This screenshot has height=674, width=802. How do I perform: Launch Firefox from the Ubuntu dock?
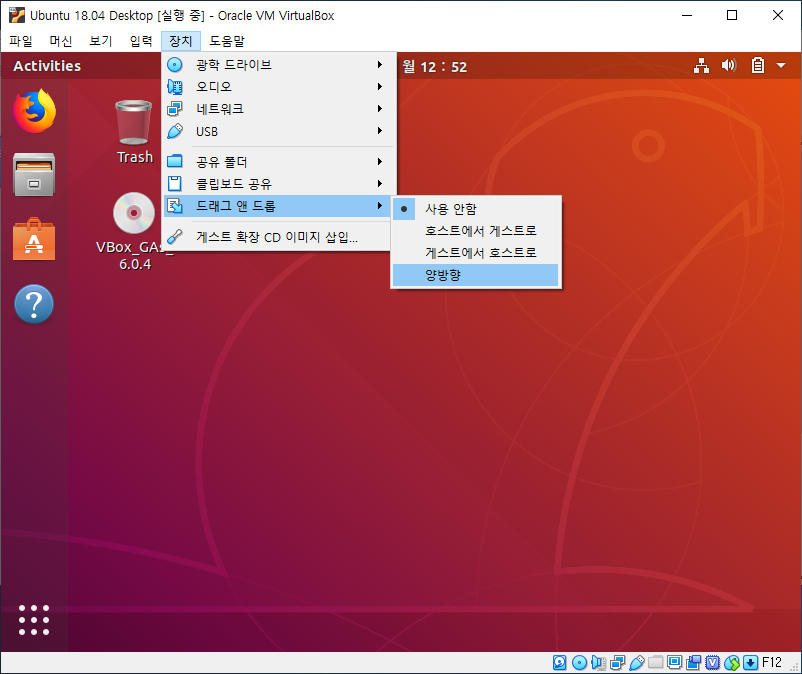click(34, 111)
